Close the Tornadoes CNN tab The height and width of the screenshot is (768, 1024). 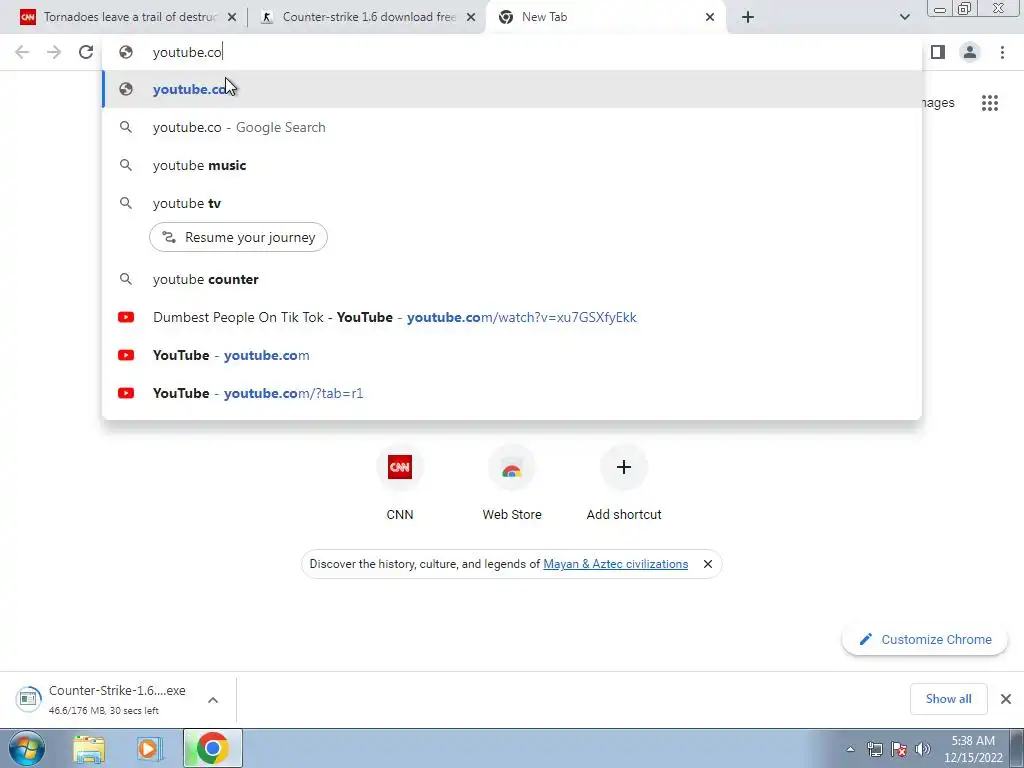point(232,17)
